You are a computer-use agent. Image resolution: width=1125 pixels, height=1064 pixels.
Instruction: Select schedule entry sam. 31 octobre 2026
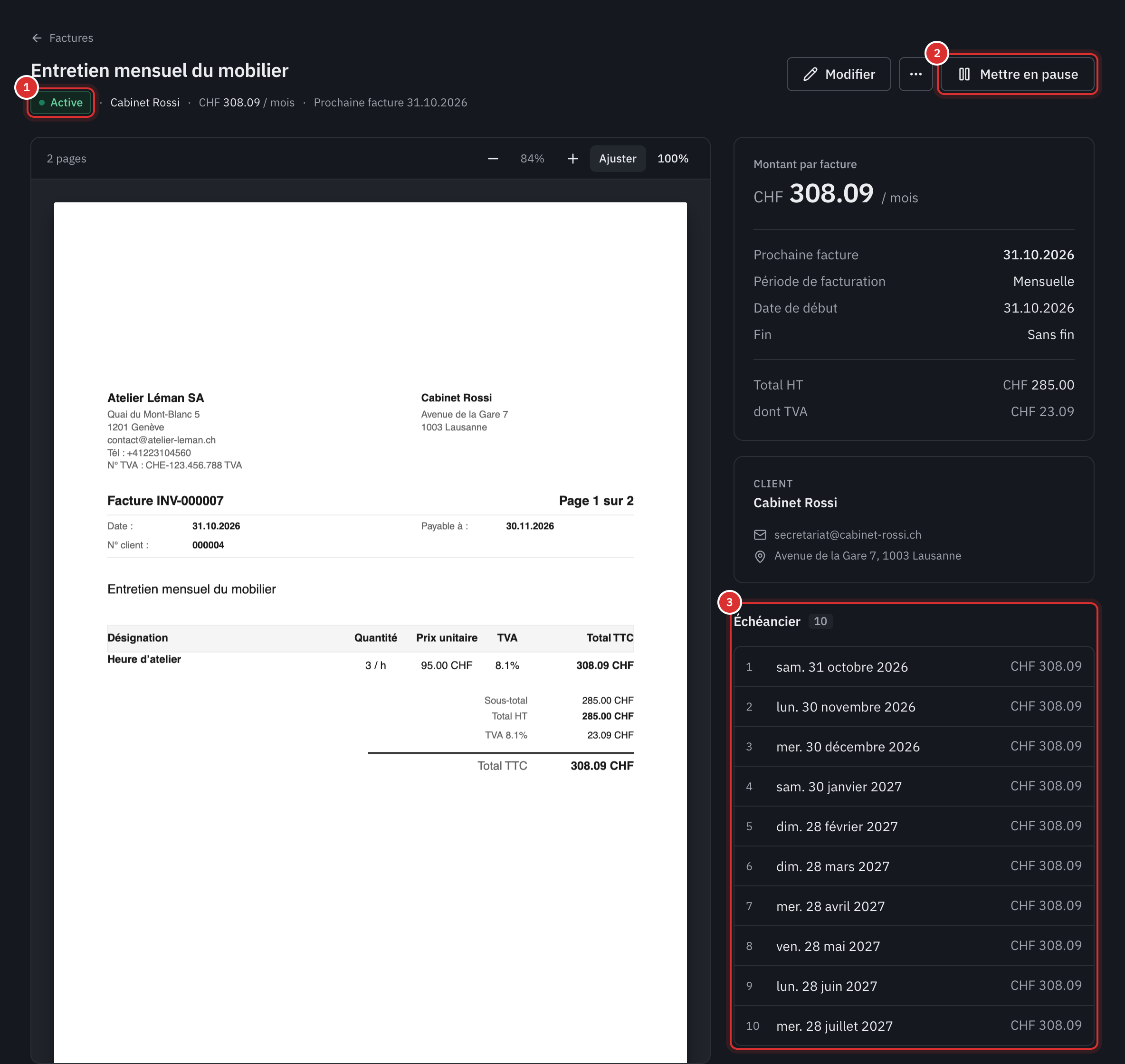(x=914, y=666)
